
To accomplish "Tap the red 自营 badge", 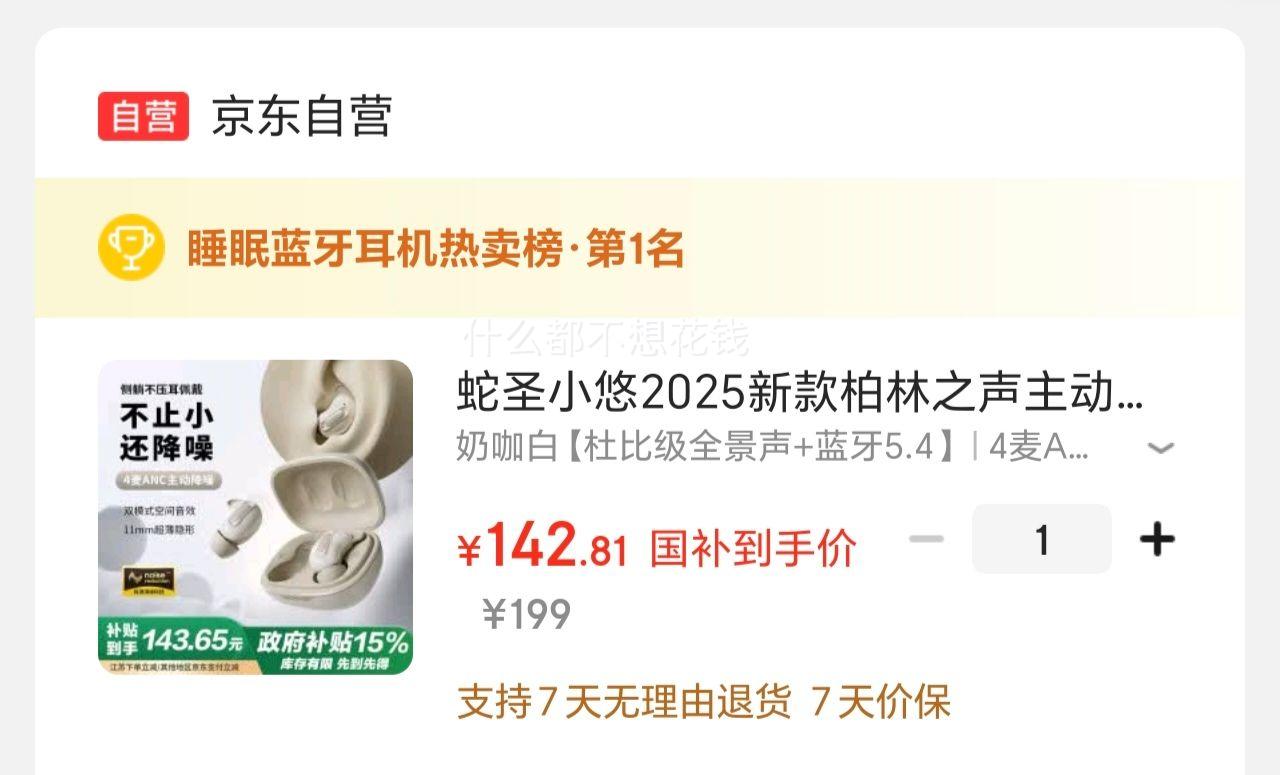I will coord(143,116).
